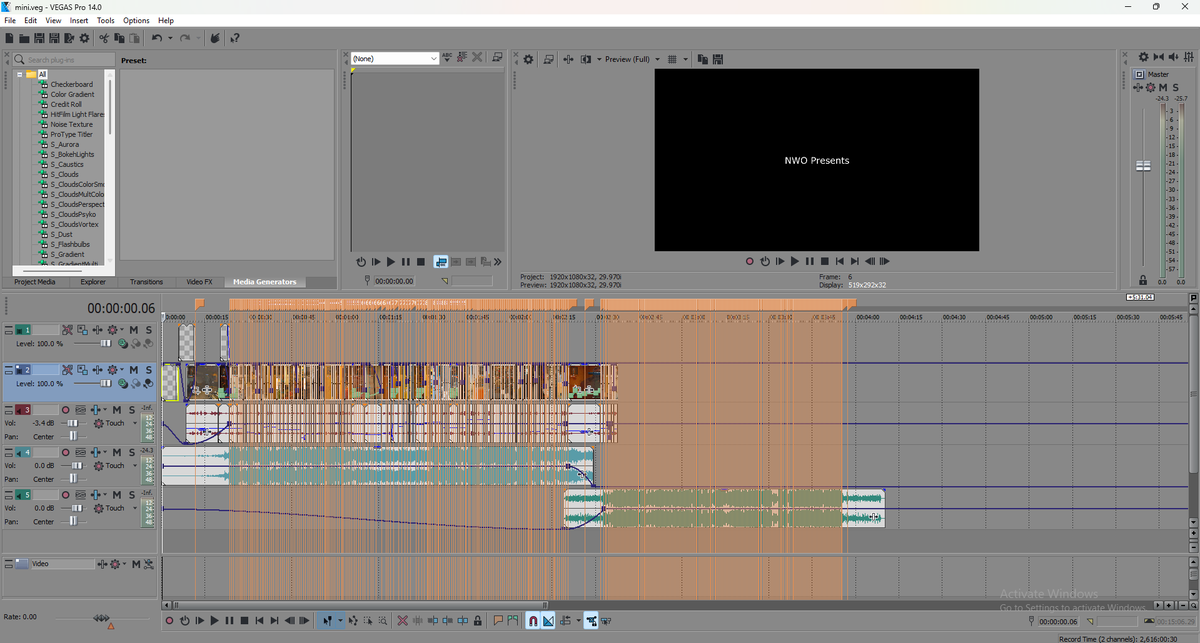Open the Undo history dropdown arrow
Screen dimensions: 1200x643
(170, 38)
